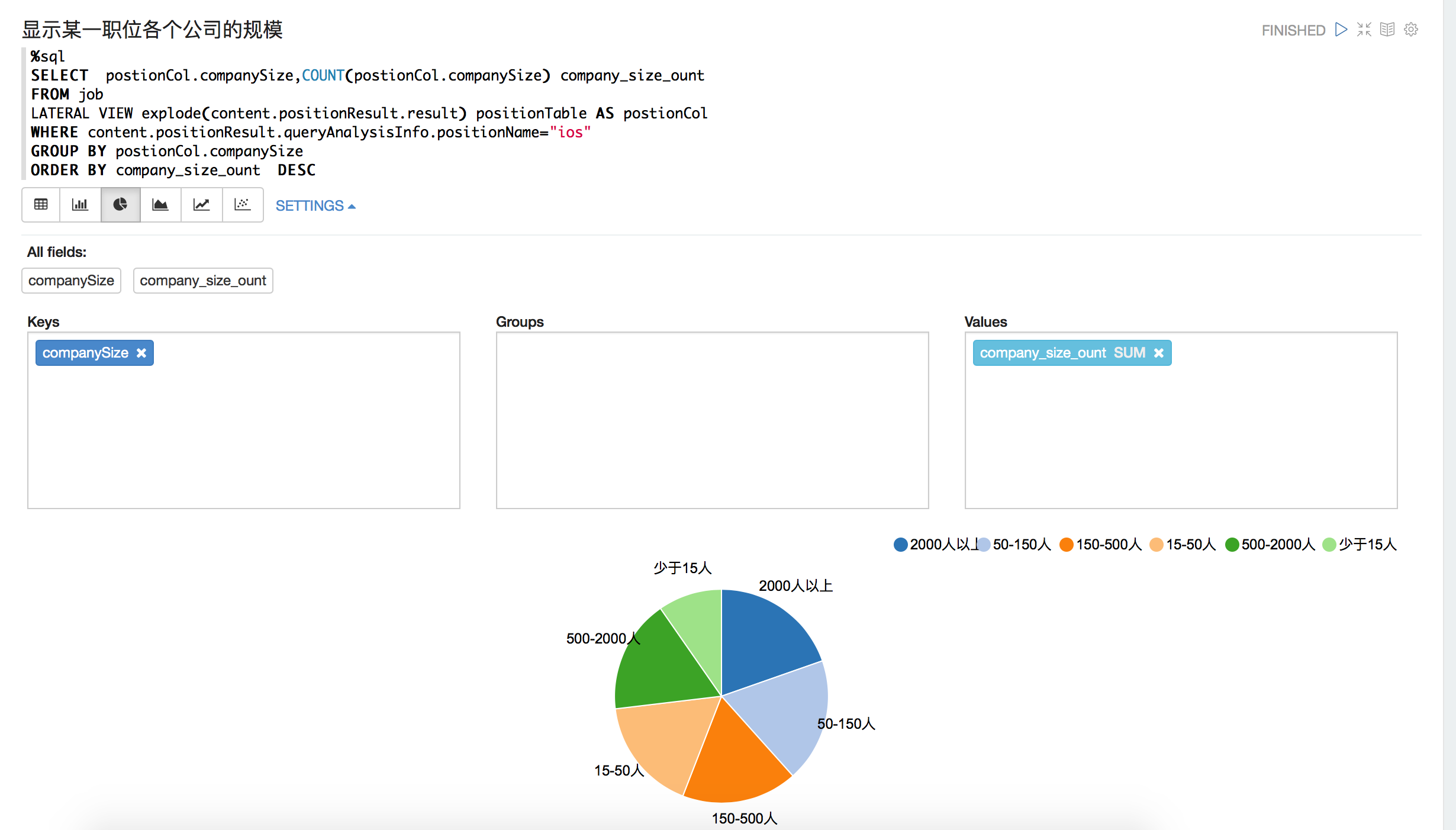Toggle the 15-50人 legend entry

[x=1183, y=545]
